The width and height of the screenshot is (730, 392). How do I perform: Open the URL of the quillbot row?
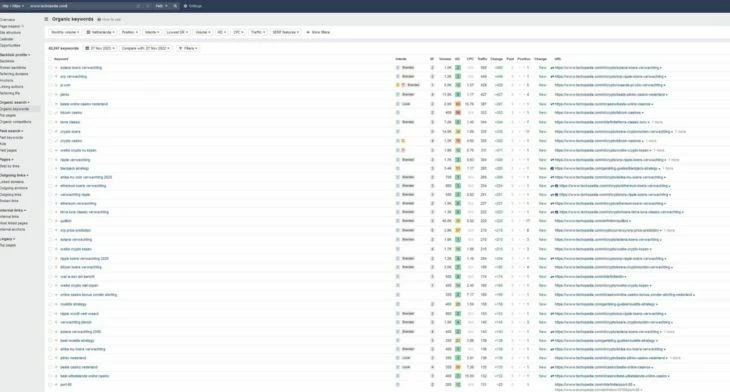591,221
